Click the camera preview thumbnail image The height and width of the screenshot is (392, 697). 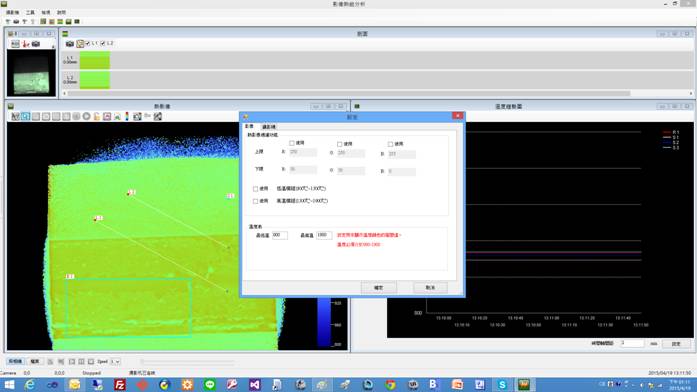point(31,72)
